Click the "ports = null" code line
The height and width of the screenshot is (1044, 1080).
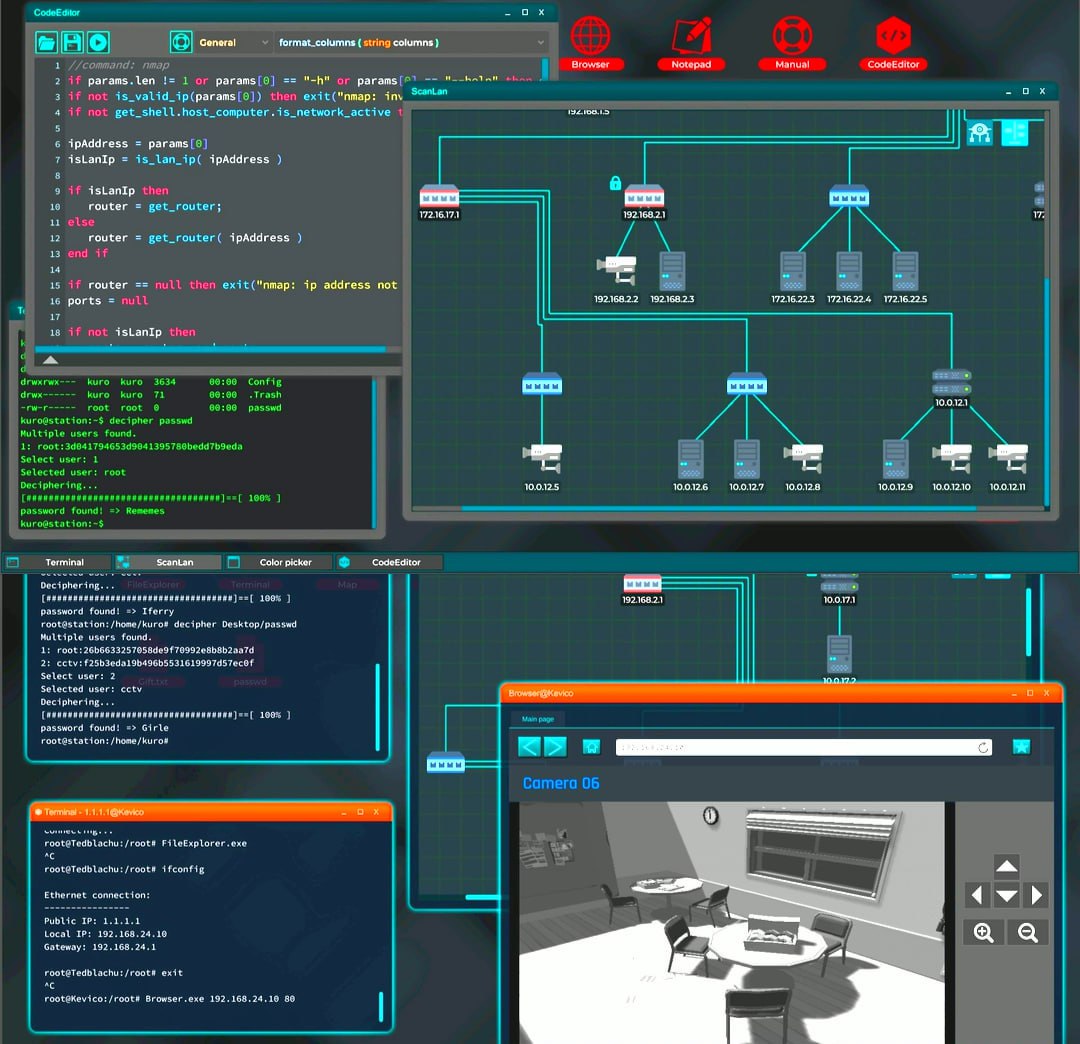tap(107, 301)
